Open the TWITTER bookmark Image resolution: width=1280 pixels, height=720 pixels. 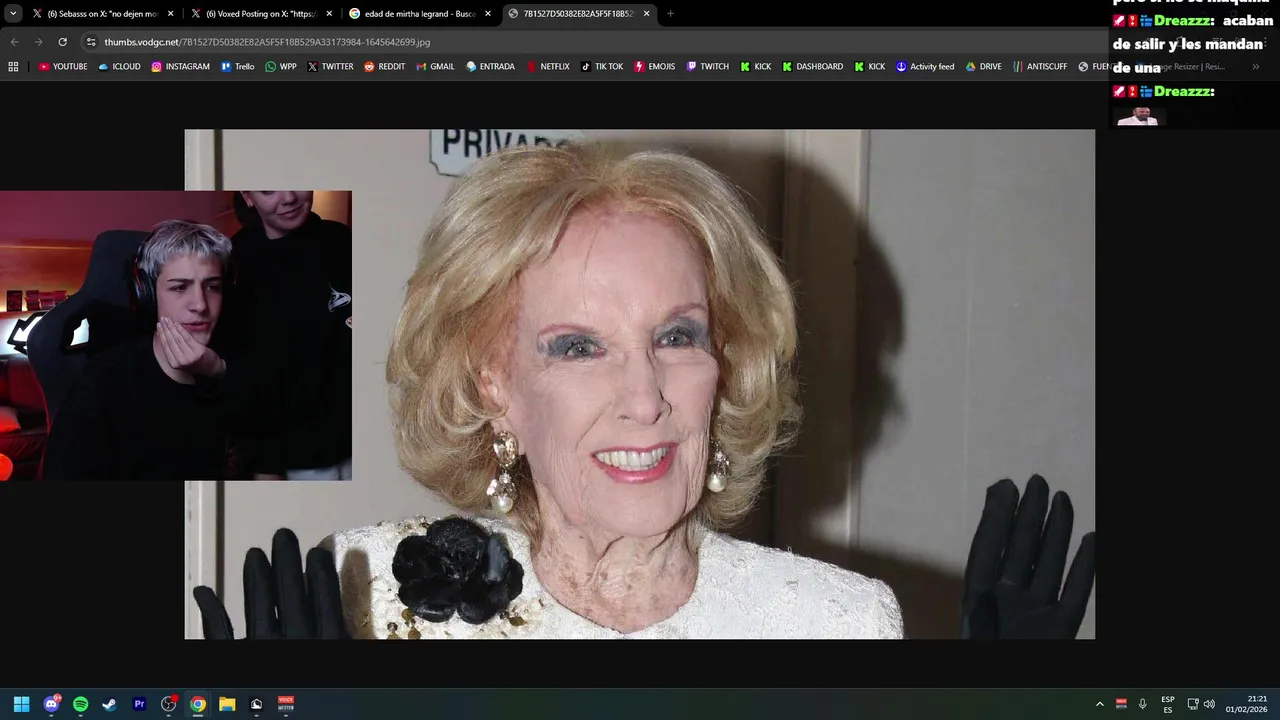pyautogui.click(x=330, y=67)
